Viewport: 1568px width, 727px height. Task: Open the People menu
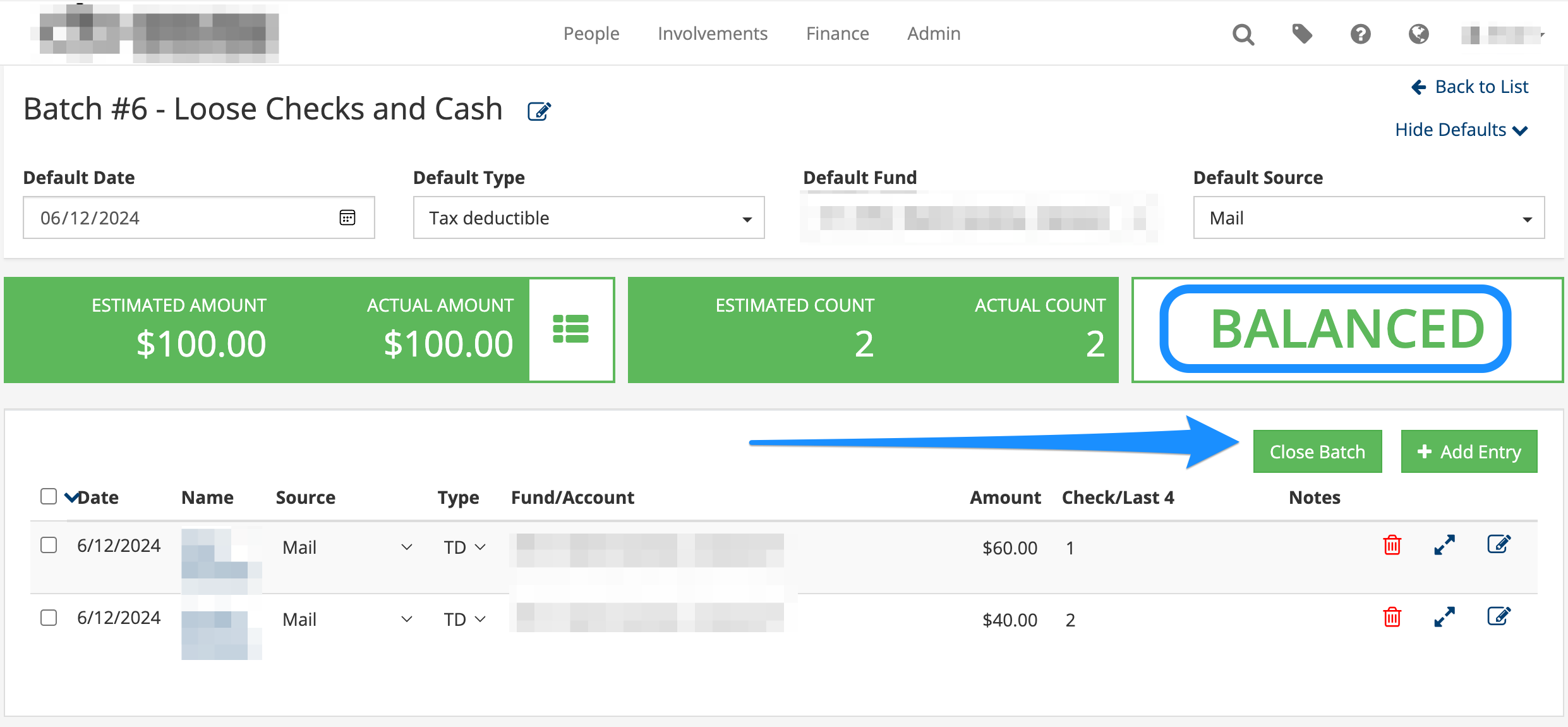click(591, 34)
